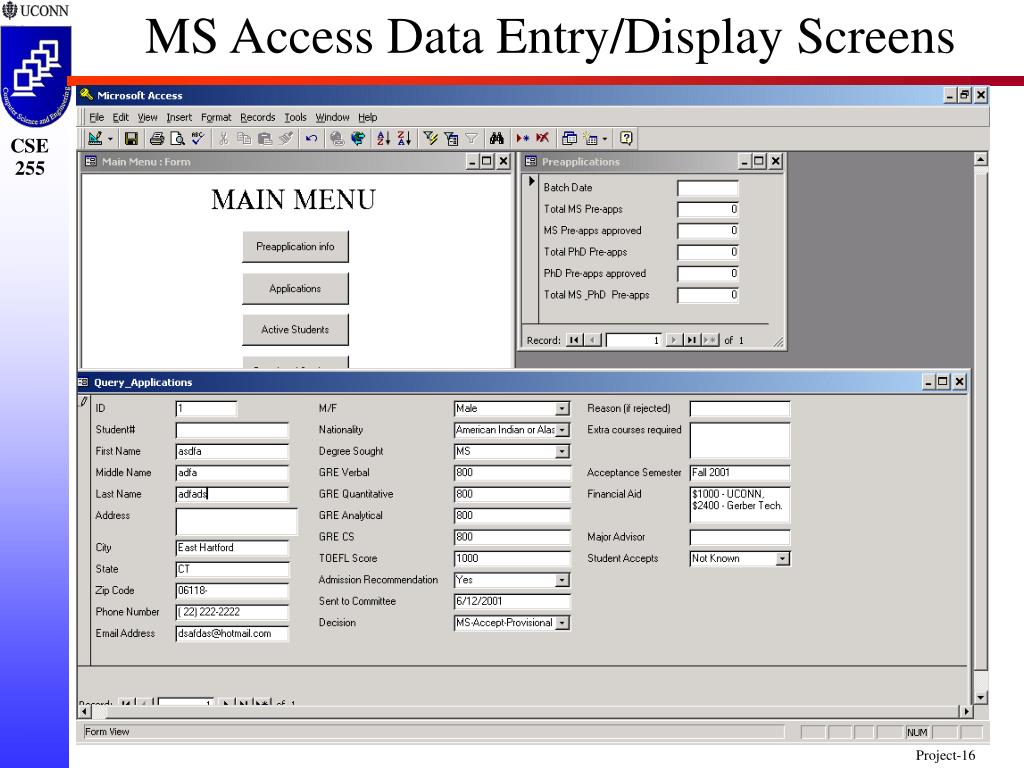Click the Filter By Form icon
This screenshot has width=1024, height=768.
coord(451,138)
